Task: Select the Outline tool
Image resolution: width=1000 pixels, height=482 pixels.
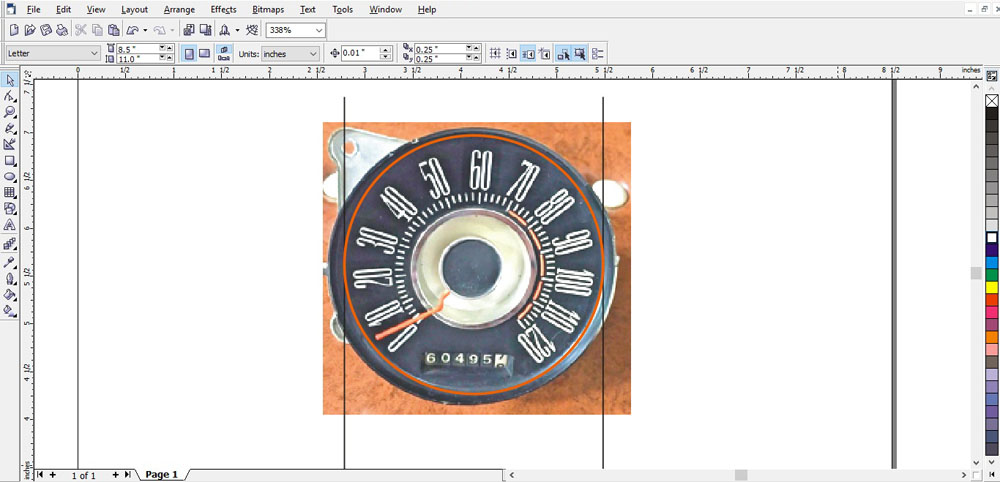Action: click(10, 279)
